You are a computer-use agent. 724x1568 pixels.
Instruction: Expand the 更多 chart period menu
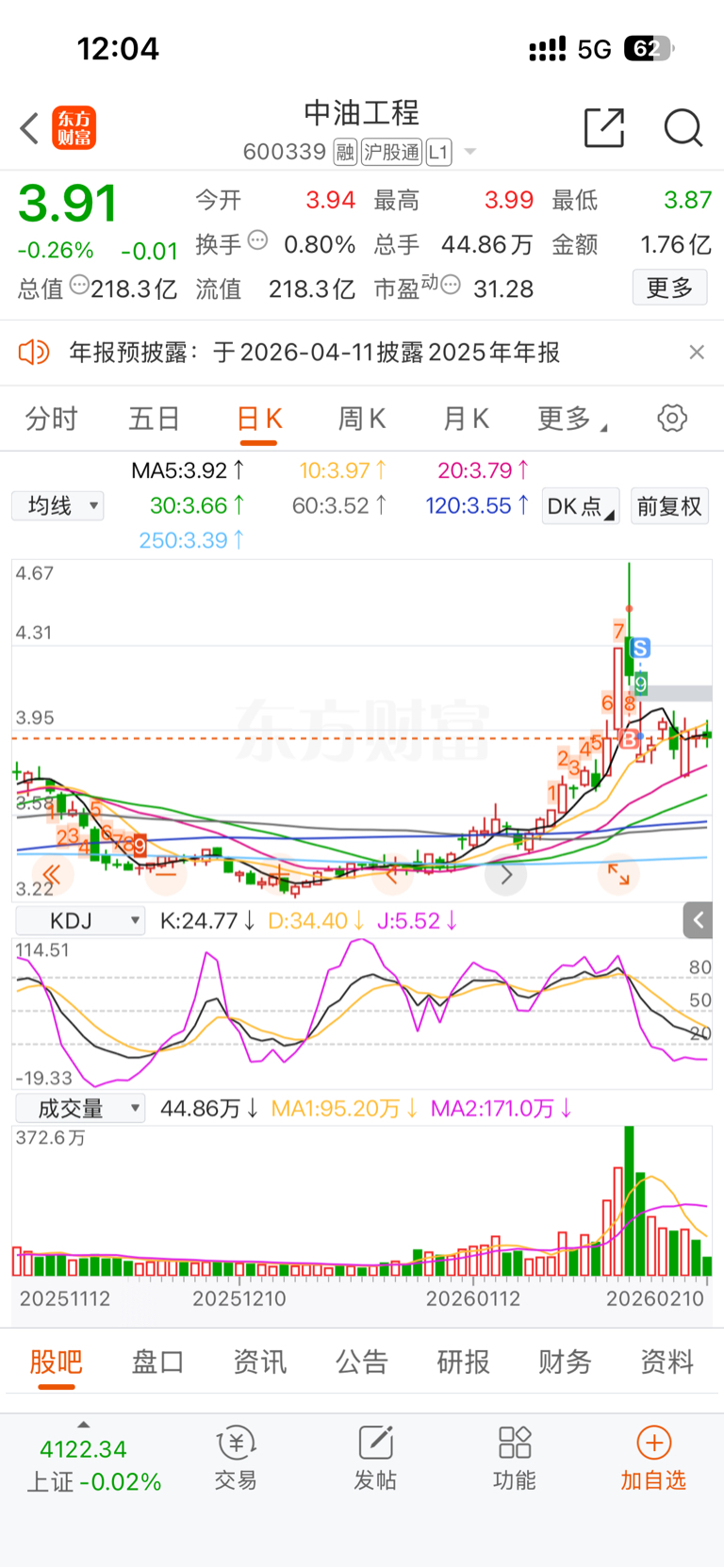point(571,419)
